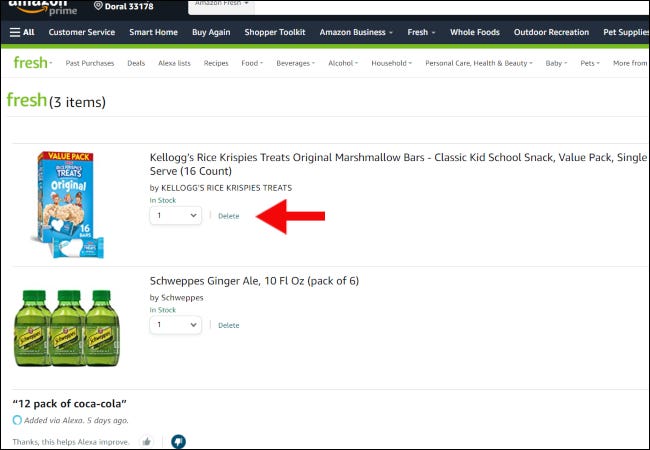Open Schweppes Ginger Ale product image
The width and height of the screenshot is (650, 450).
click(67, 328)
